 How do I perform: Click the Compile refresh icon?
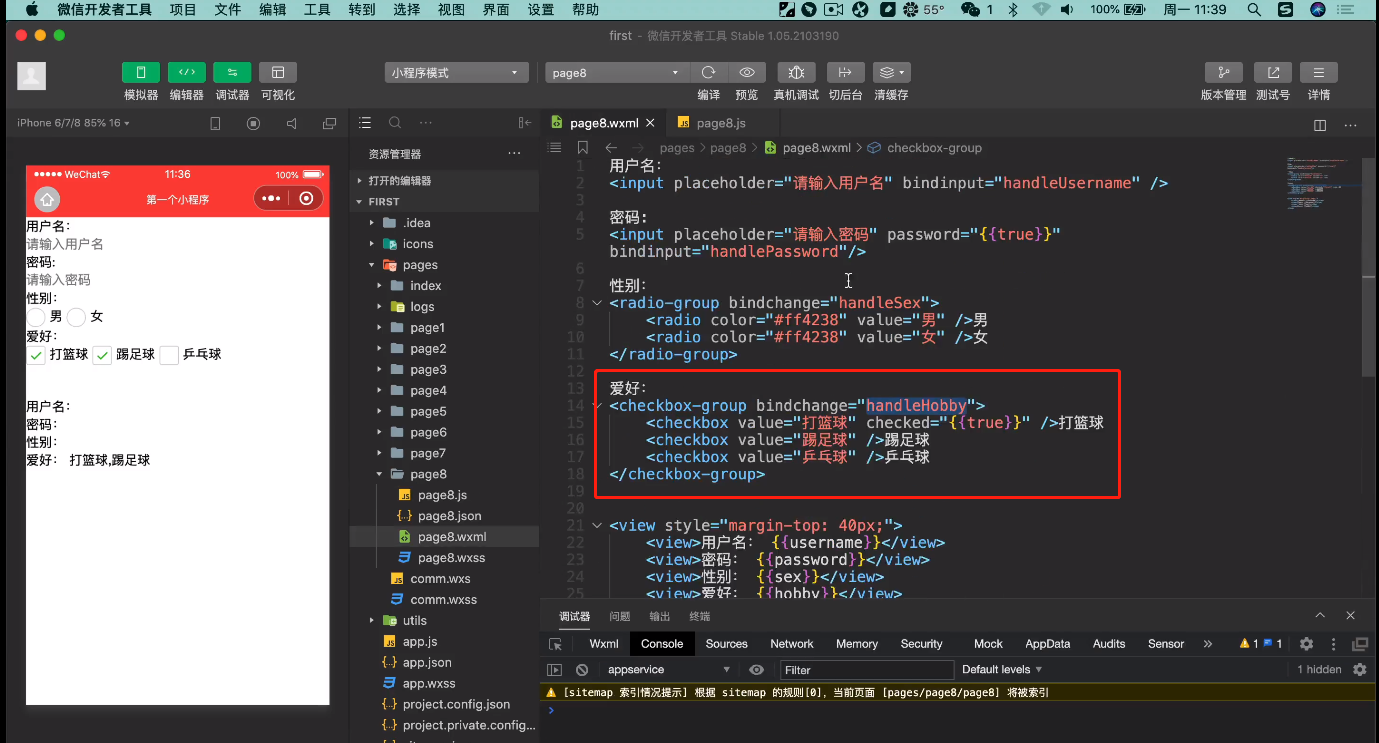708,73
